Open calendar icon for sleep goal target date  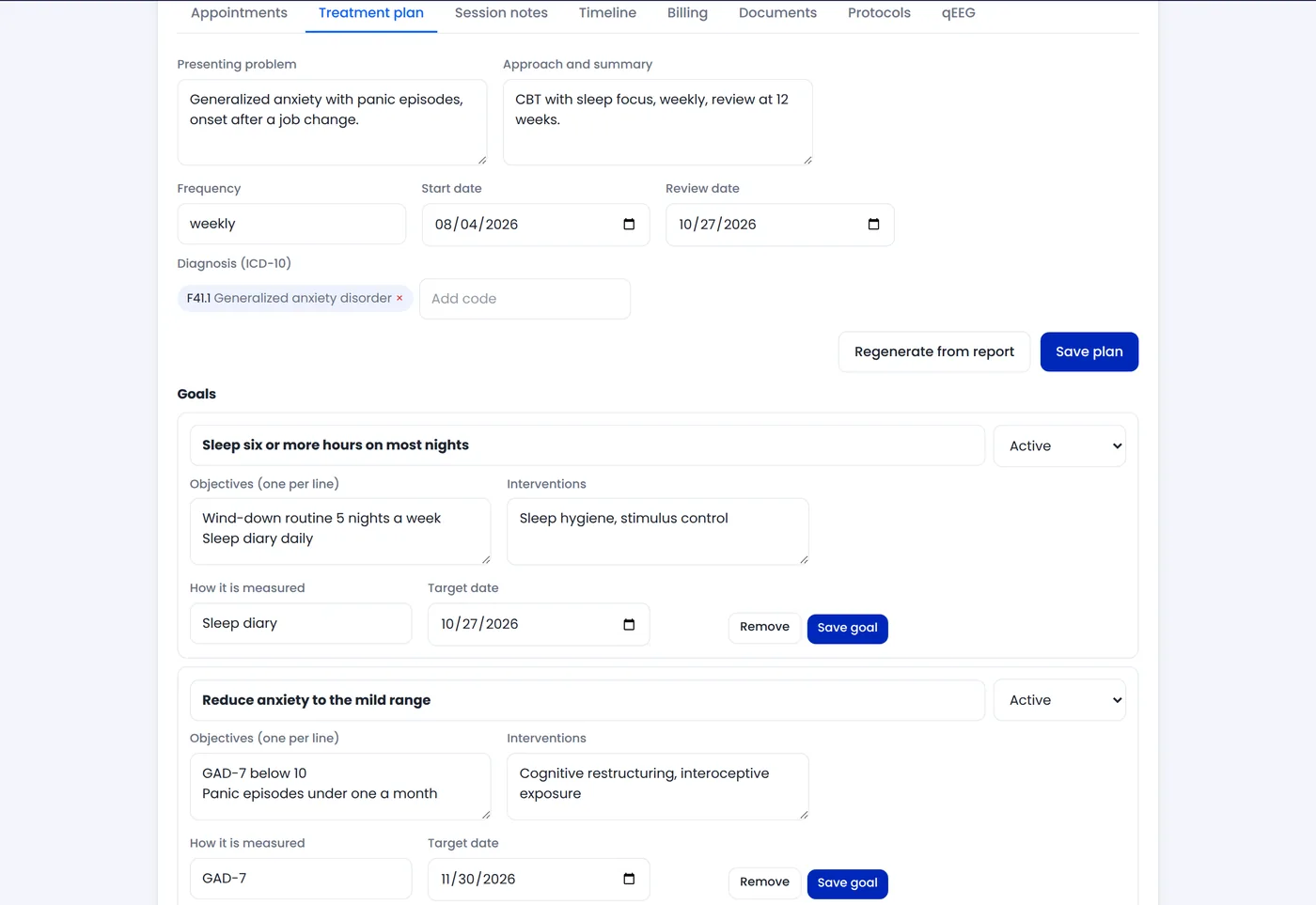point(629,625)
